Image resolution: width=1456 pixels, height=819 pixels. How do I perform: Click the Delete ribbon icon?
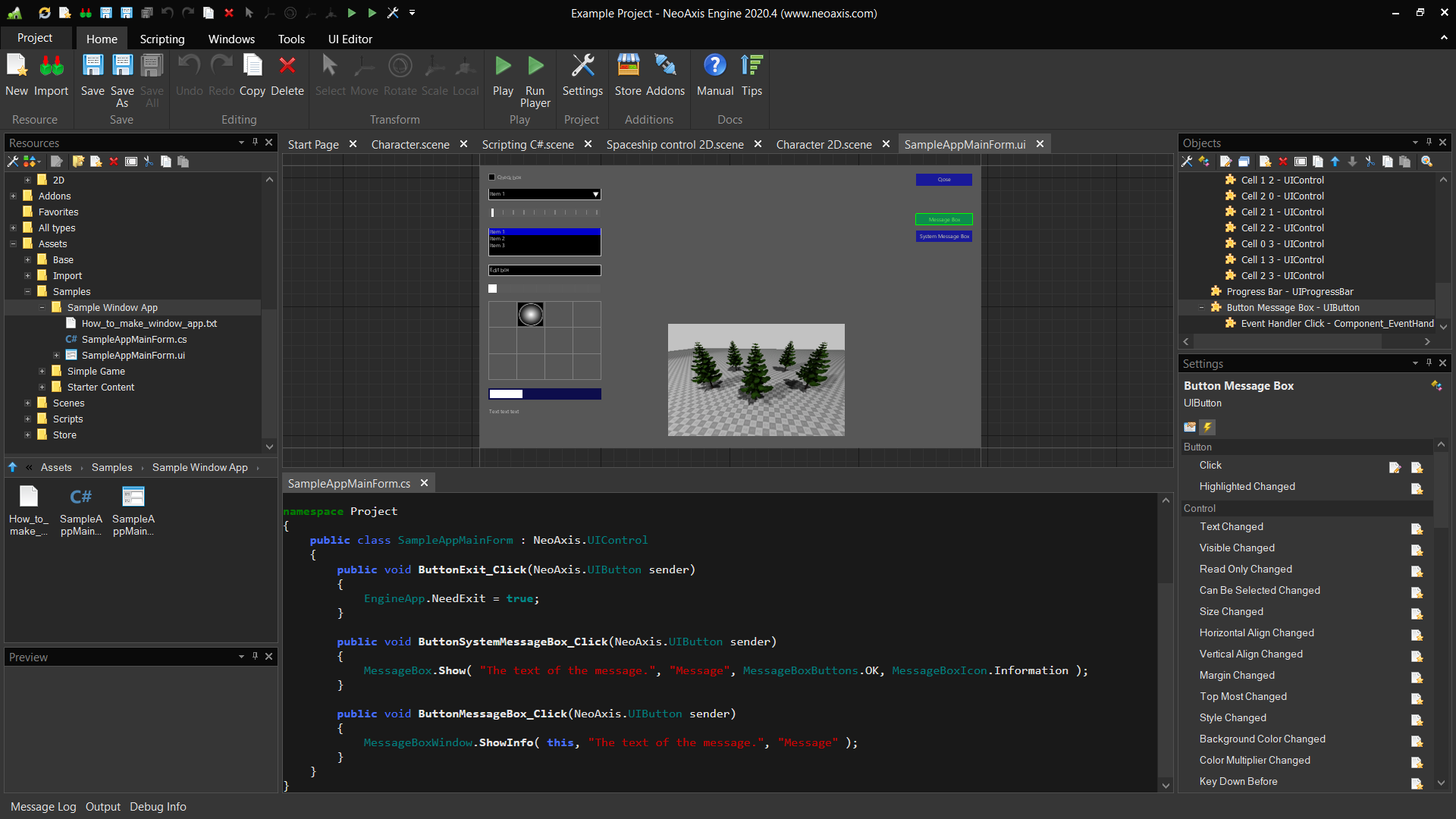[x=287, y=66]
